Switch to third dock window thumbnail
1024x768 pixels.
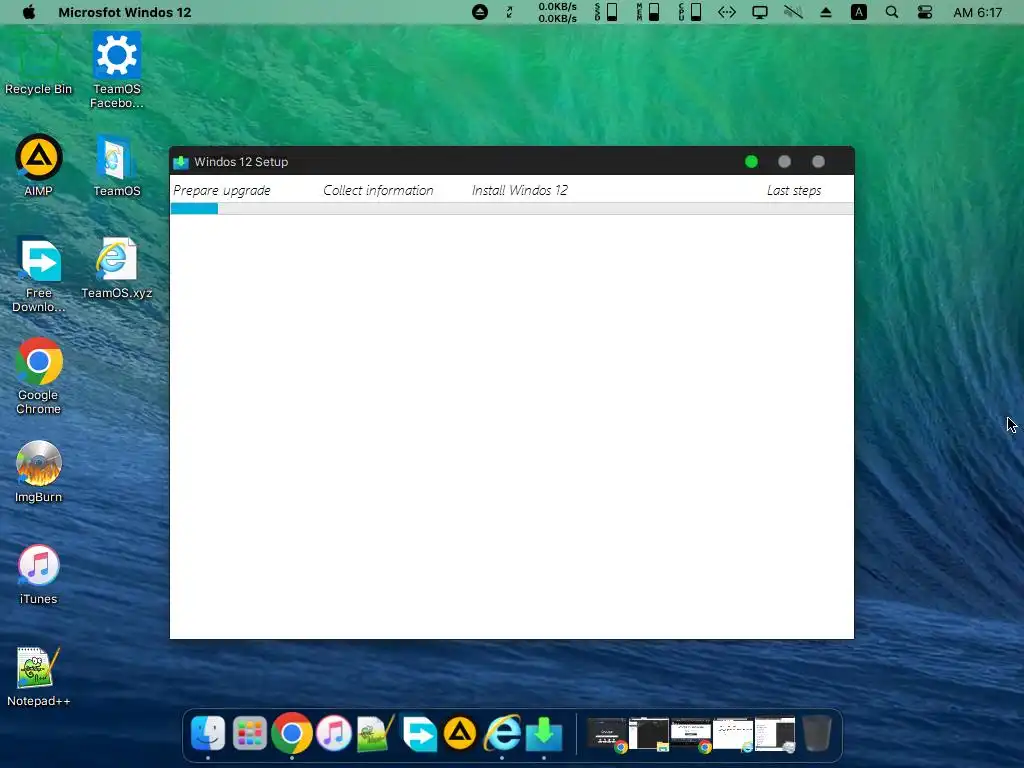691,734
